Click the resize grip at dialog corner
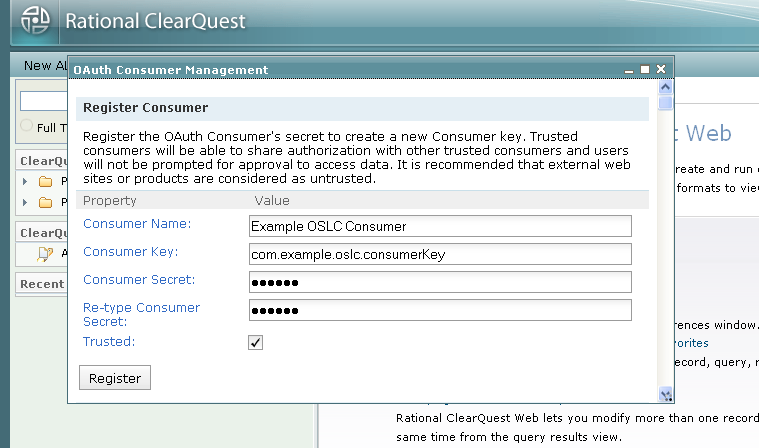759x448 pixels. coord(666,395)
